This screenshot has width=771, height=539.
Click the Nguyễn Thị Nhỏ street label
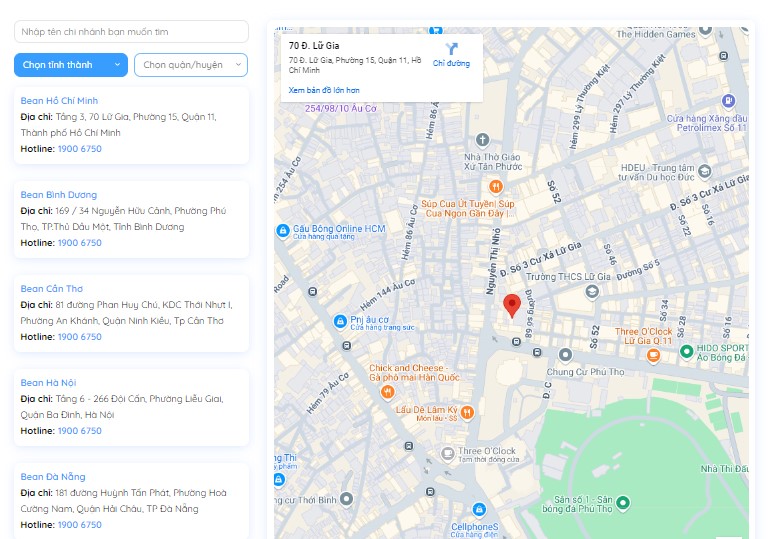(x=493, y=261)
